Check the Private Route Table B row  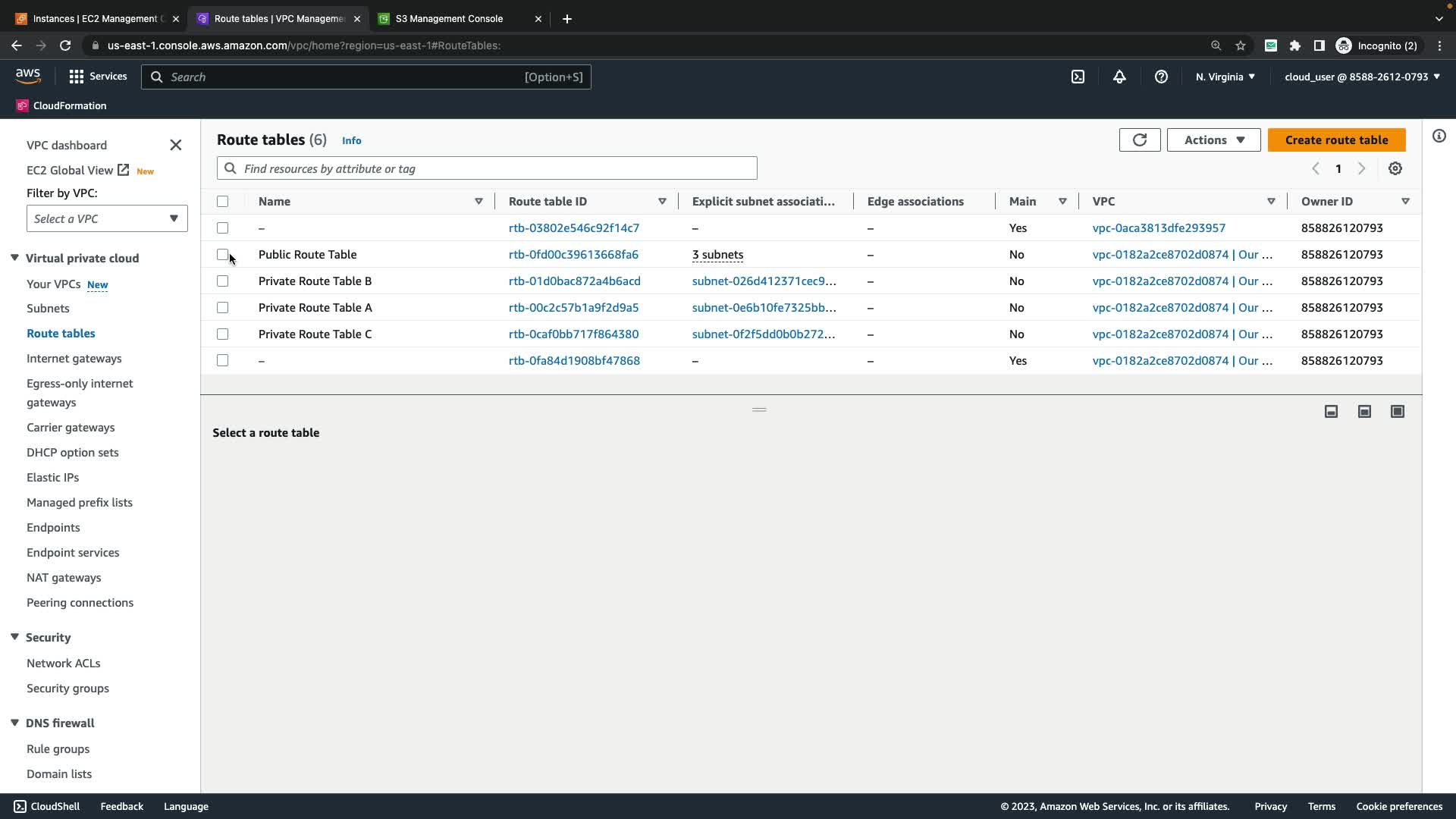(222, 281)
